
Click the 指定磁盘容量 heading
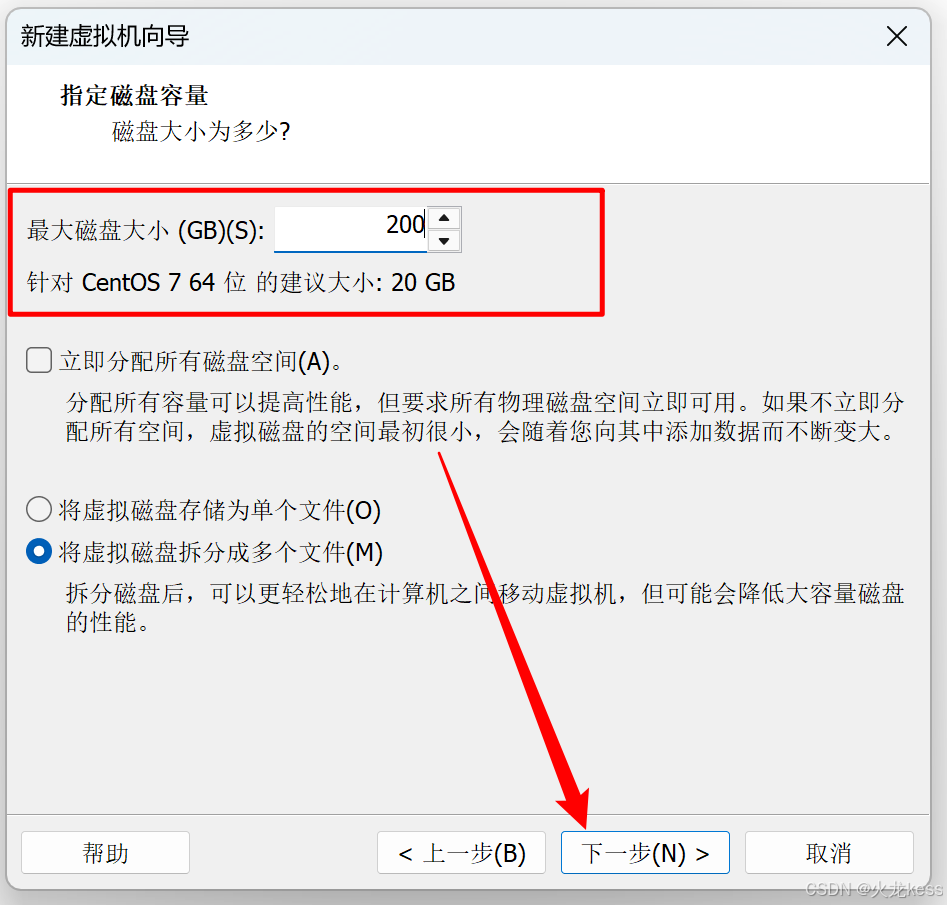click(134, 95)
